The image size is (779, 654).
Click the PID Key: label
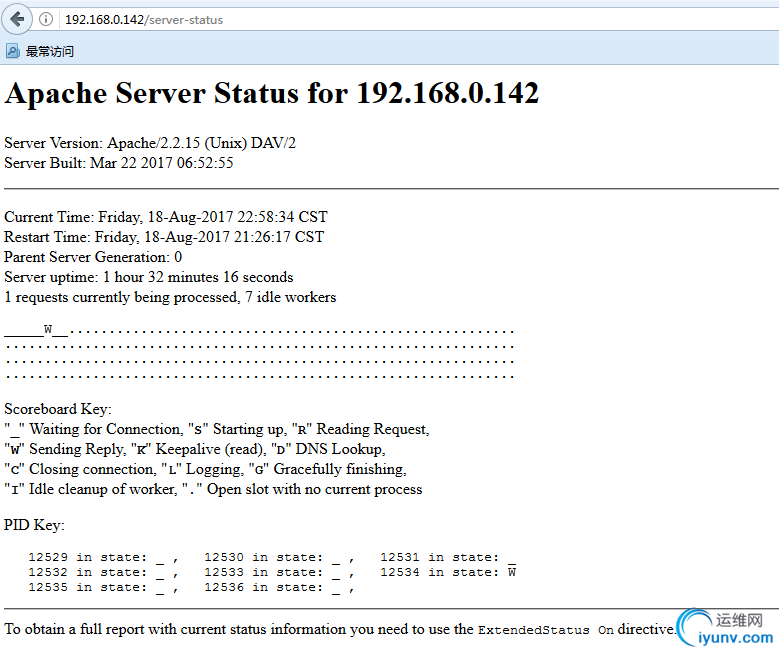point(34,525)
